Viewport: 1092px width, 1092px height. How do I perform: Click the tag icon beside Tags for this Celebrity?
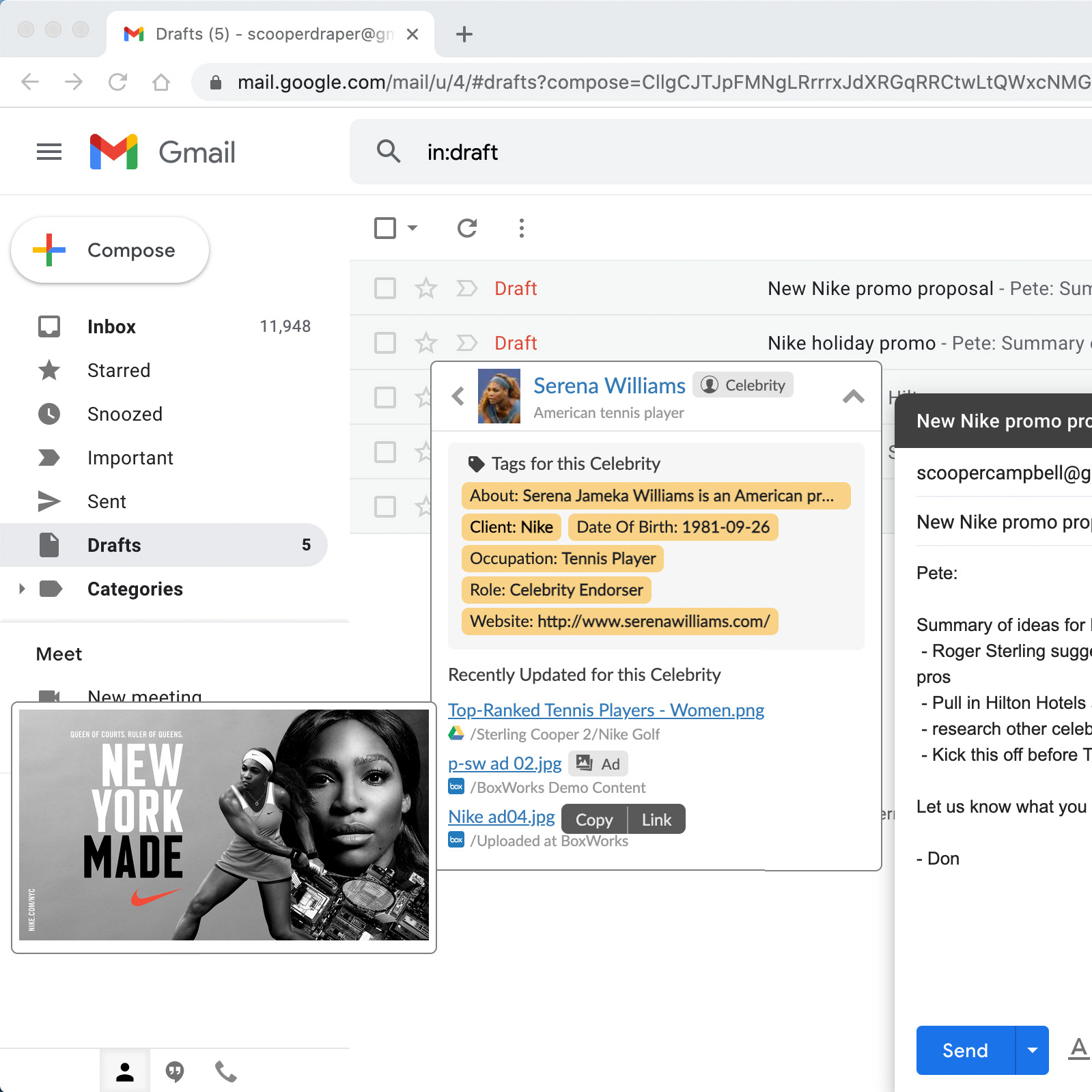(x=476, y=464)
